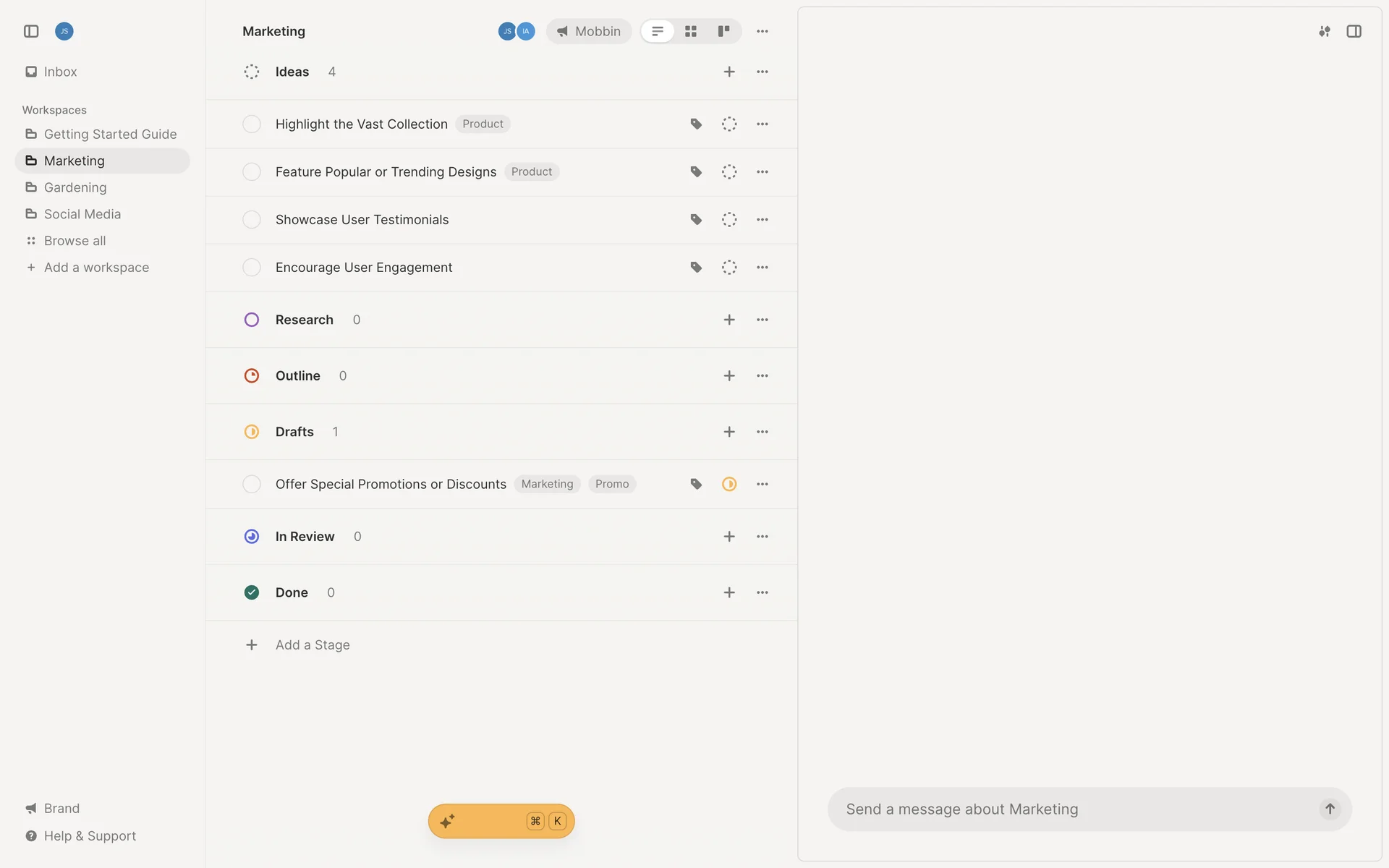Switch to the board view icon
Image resolution: width=1389 pixels, height=868 pixels.
tap(723, 31)
